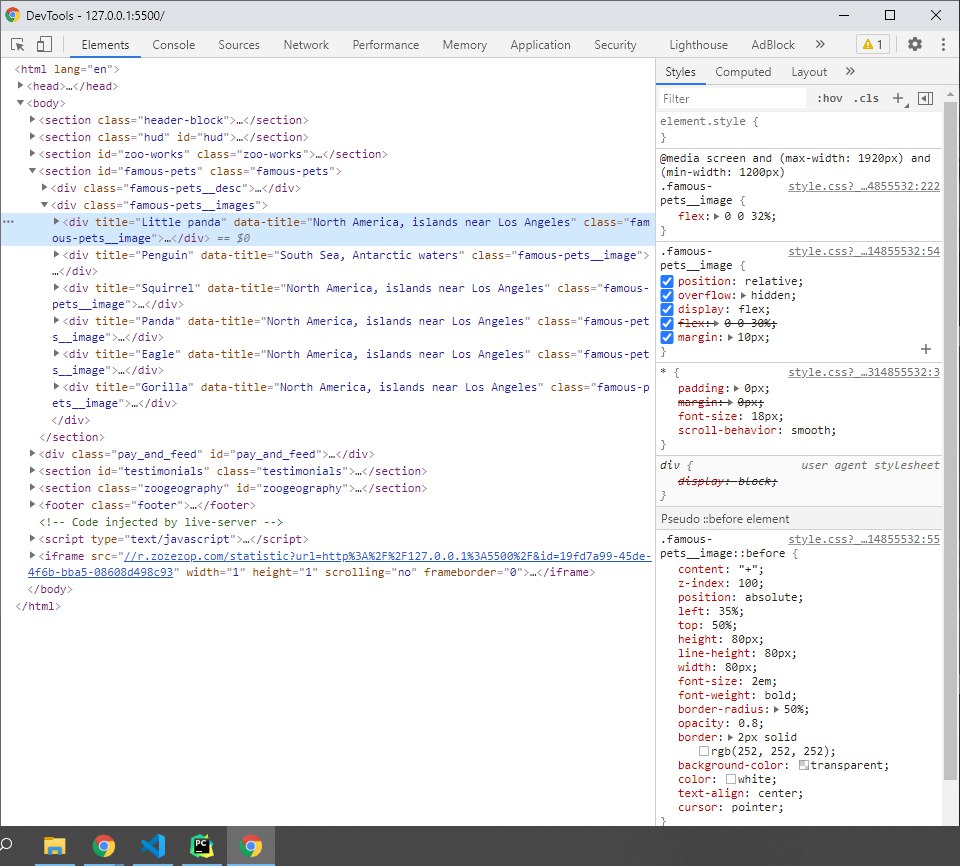Click the white color swatch
Viewport: 960px width, 866px height.
click(x=731, y=779)
